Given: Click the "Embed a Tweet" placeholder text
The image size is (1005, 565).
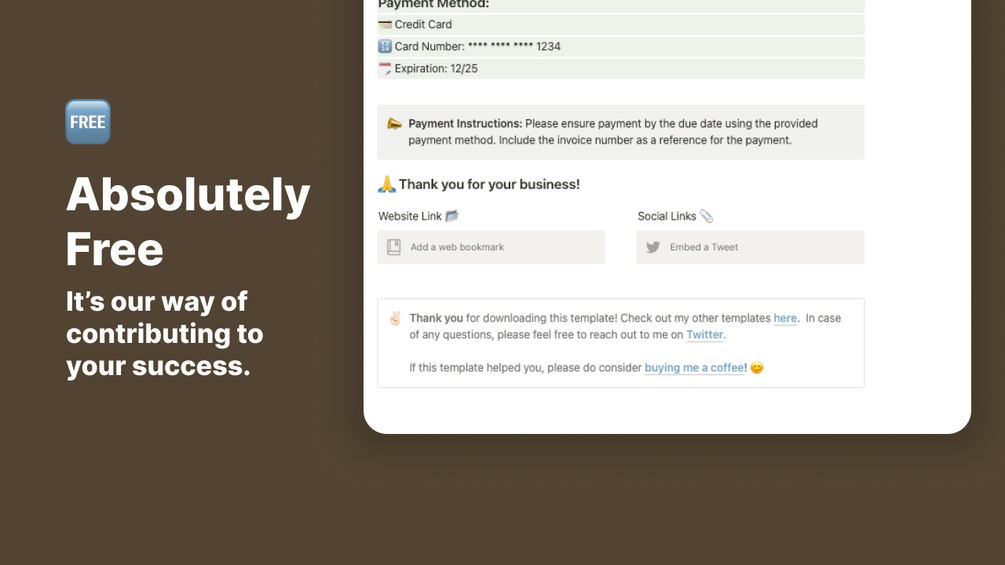Looking at the screenshot, I should (x=704, y=247).
